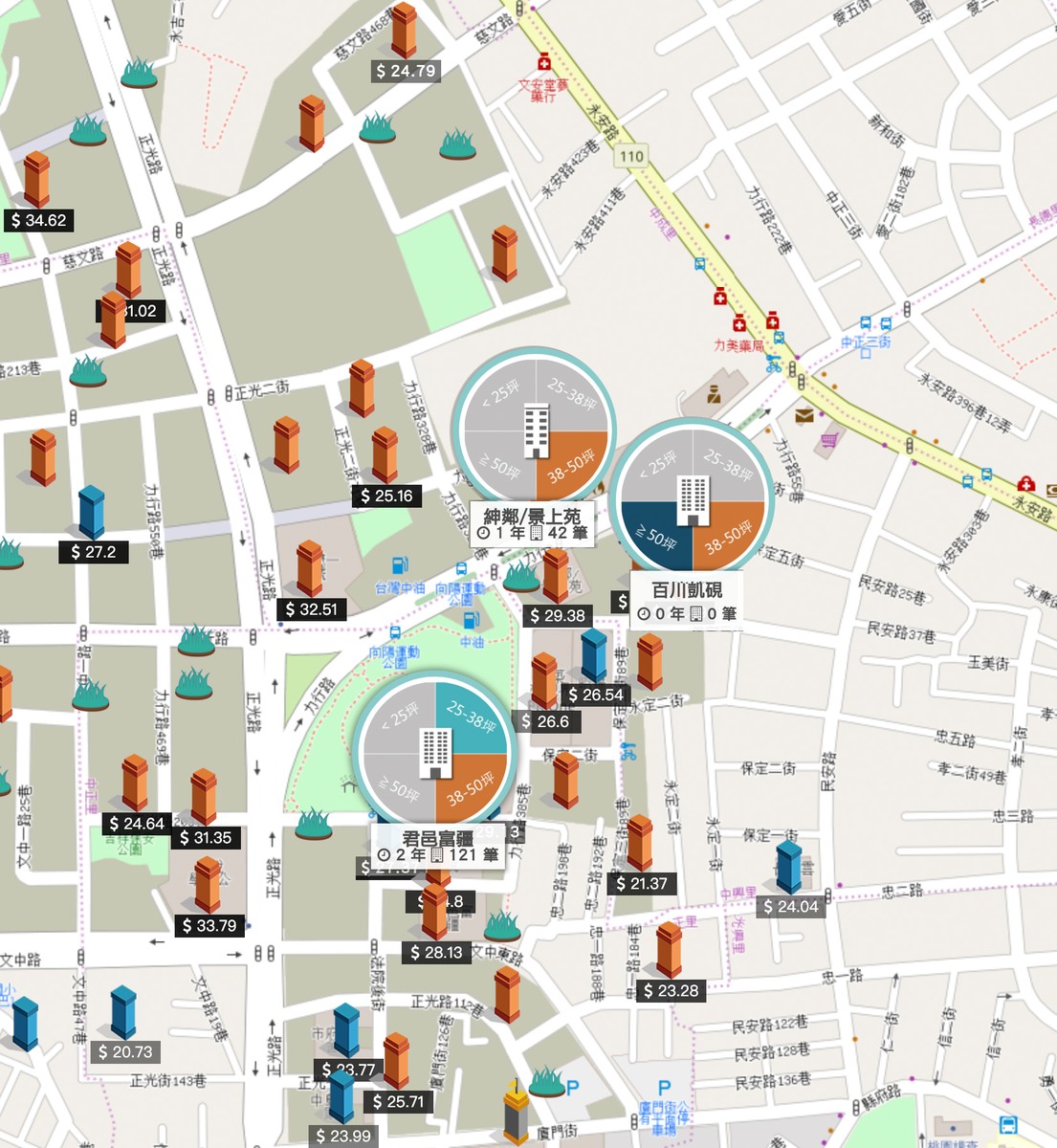Screen dimensions: 1057x1148
Task: Click the orange building above $ 33.79
Action: [x=208, y=886]
